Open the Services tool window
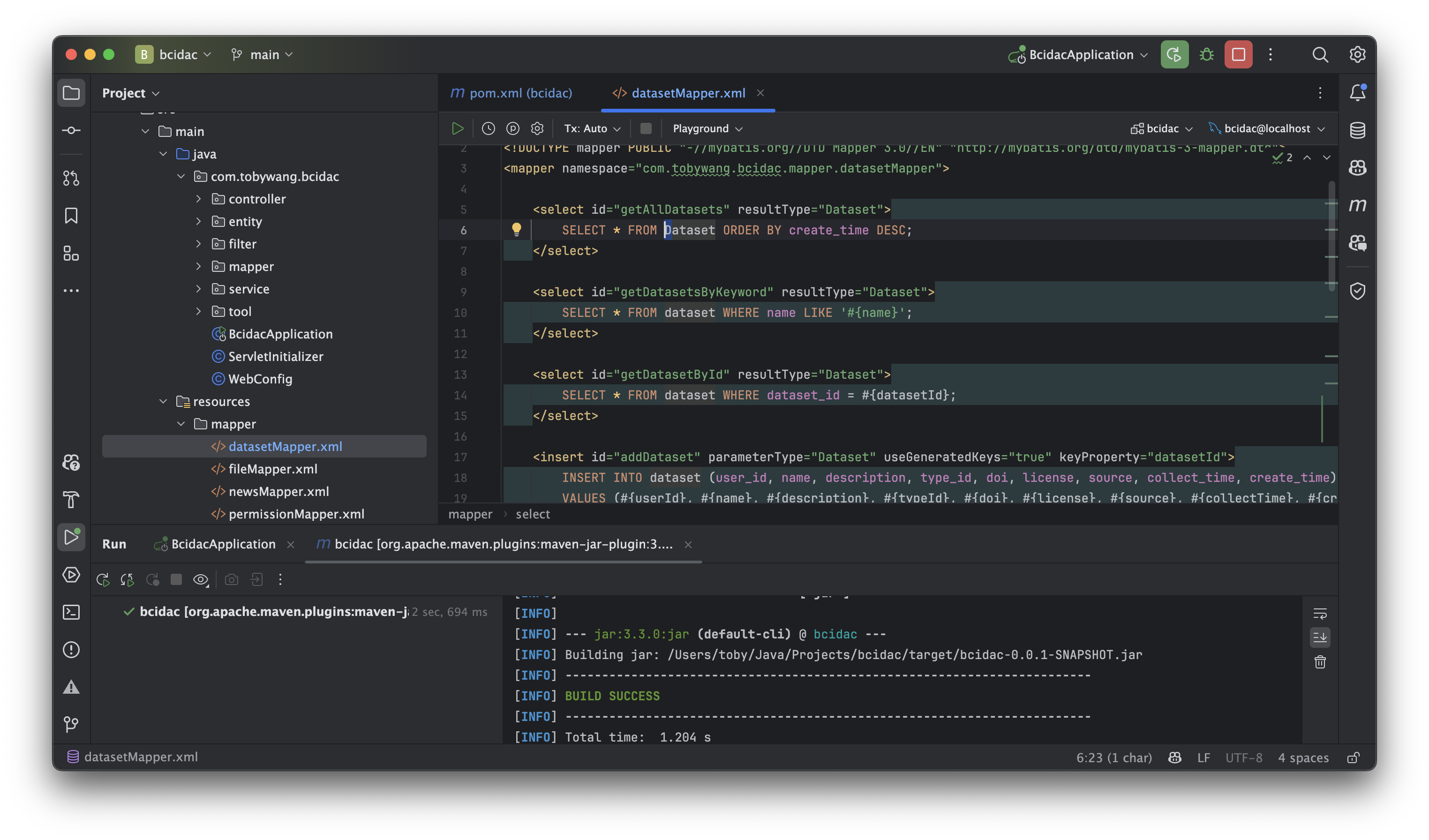 pyautogui.click(x=71, y=575)
